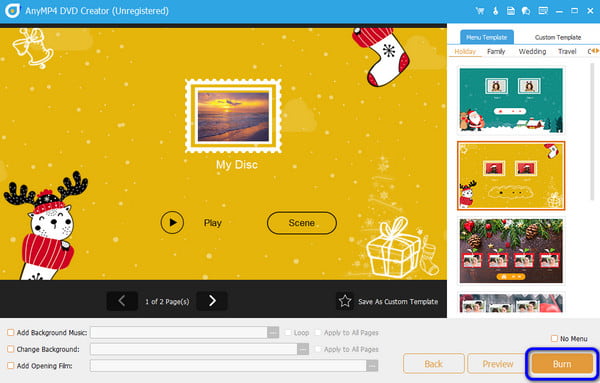The width and height of the screenshot is (600, 383).
Task: Choose the green Santa holiday template thumbnail
Action: click(x=511, y=100)
